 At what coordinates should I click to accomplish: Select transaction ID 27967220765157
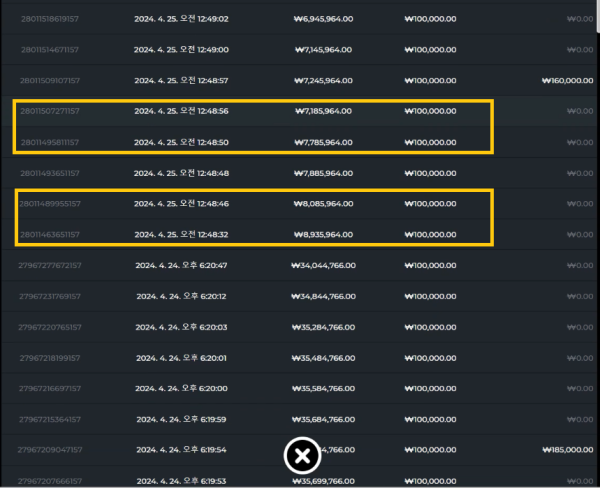tap(50, 327)
